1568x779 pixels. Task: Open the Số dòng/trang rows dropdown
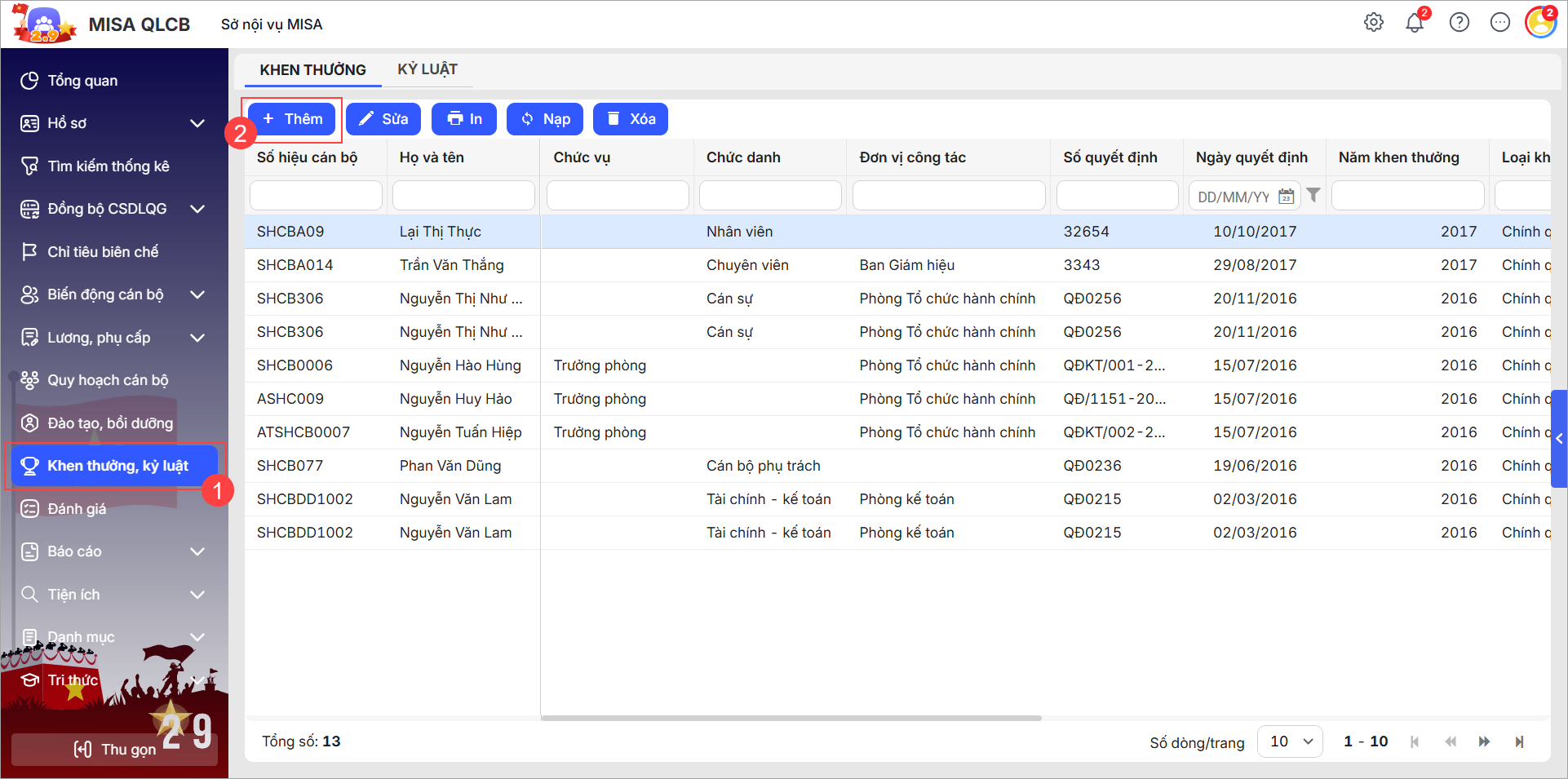[x=1290, y=741]
